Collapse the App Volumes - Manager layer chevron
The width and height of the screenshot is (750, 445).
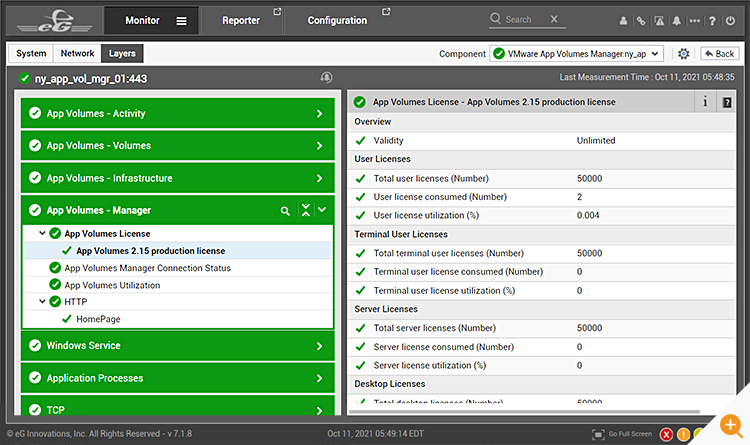[x=322, y=210]
